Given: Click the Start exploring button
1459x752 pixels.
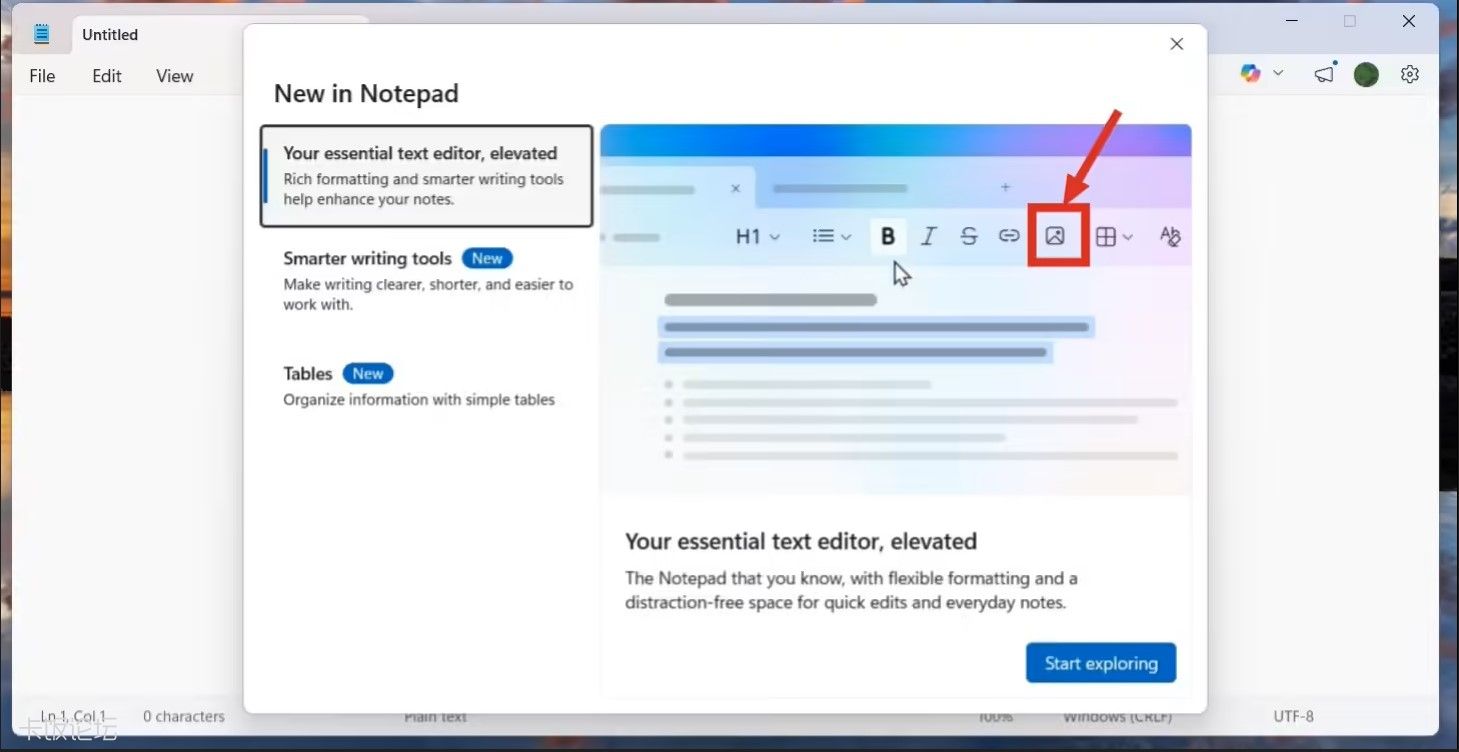Looking at the screenshot, I should click(x=1100, y=663).
